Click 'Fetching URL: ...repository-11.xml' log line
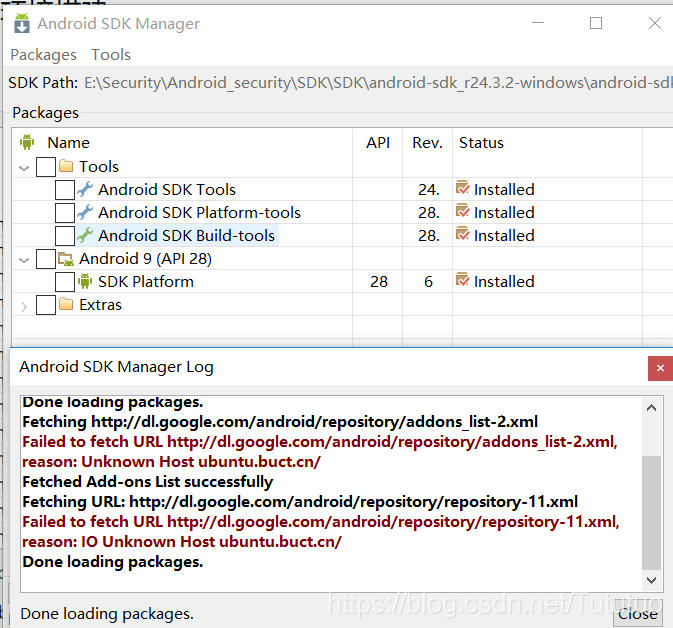673x628 pixels. click(x=300, y=501)
